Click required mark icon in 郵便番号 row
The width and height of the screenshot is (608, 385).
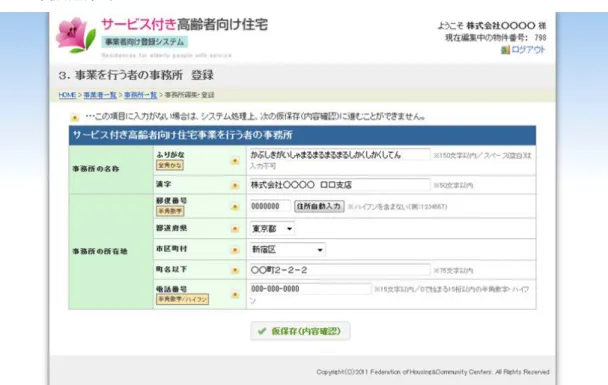235,207
